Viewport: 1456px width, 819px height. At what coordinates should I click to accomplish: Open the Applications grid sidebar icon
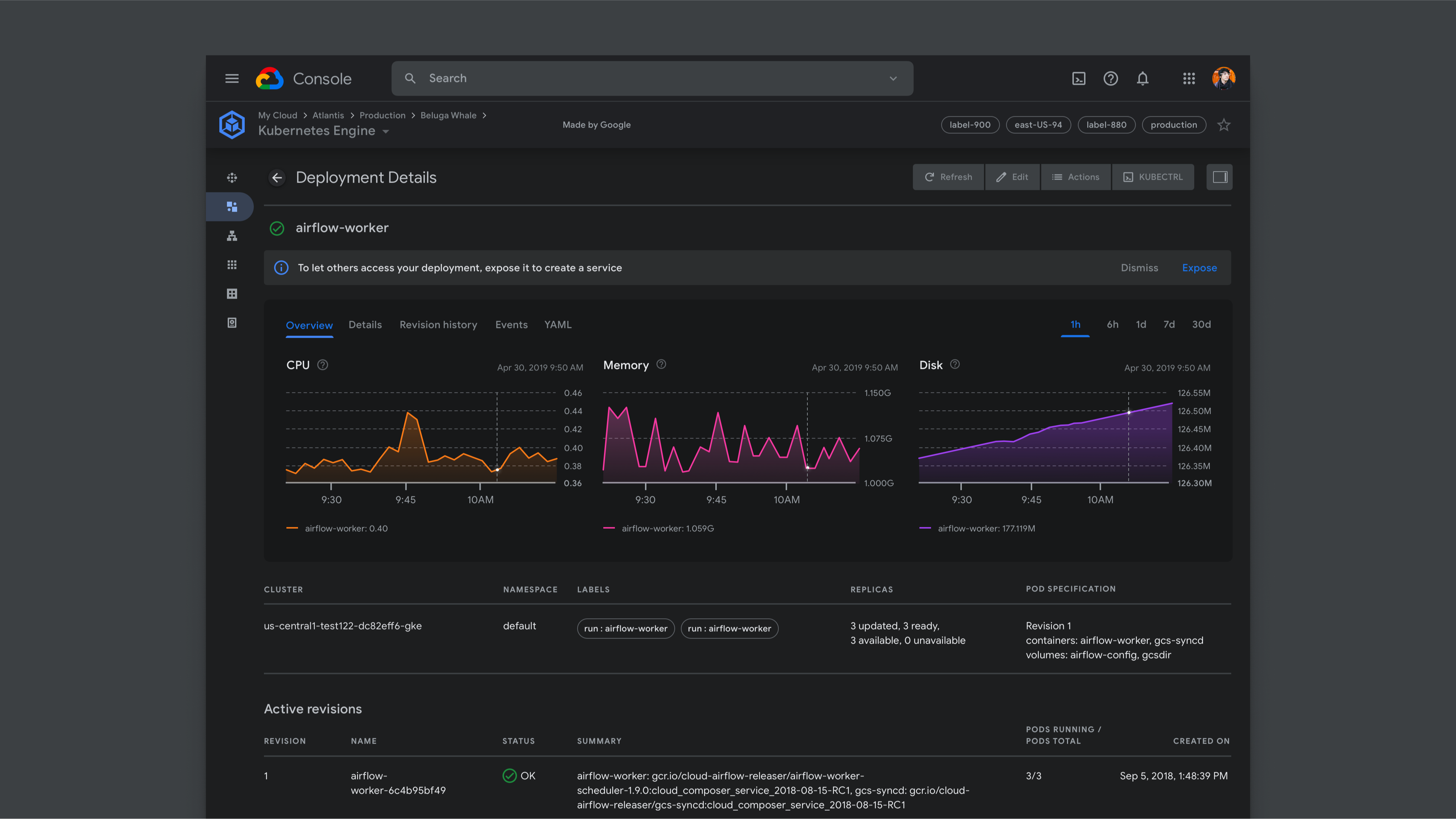click(x=232, y=264)
